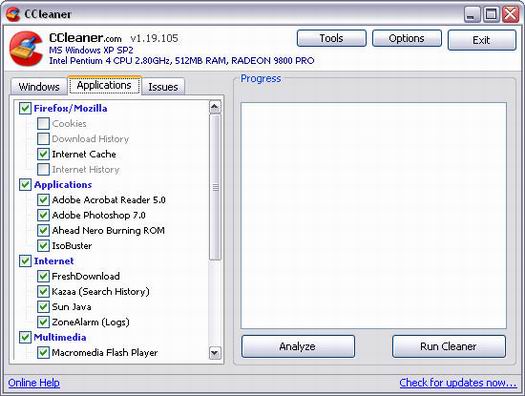Minimize the CCleaner window
Screen dimensions: 525x396
tap(472, 14)
